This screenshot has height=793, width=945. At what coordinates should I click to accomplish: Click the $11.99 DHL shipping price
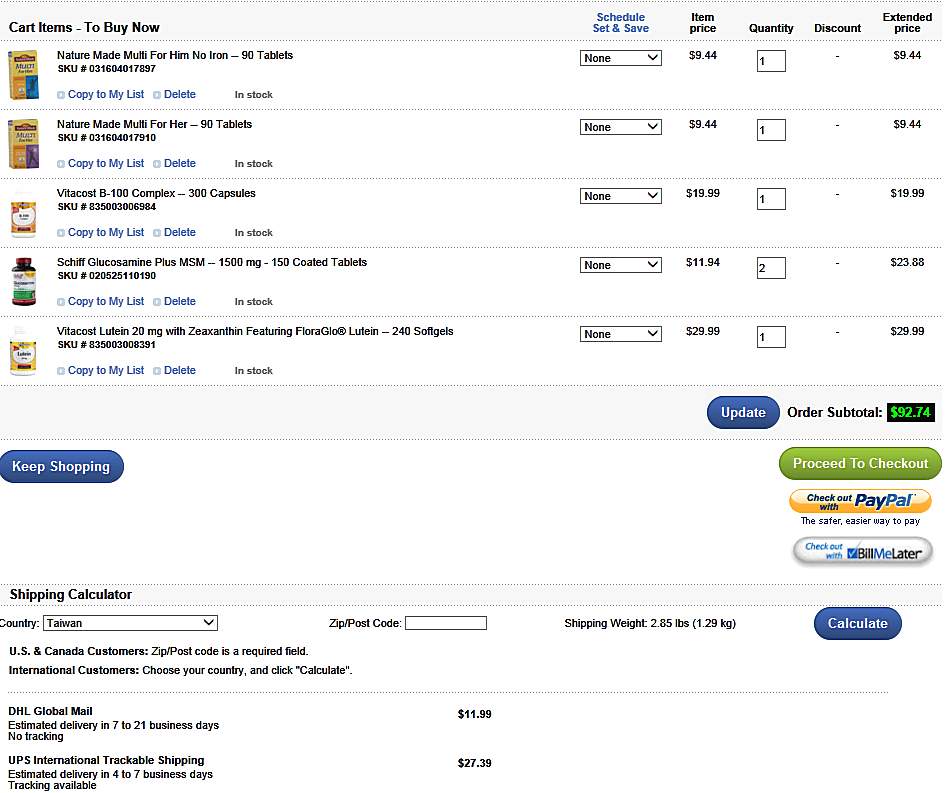point(474,715)
